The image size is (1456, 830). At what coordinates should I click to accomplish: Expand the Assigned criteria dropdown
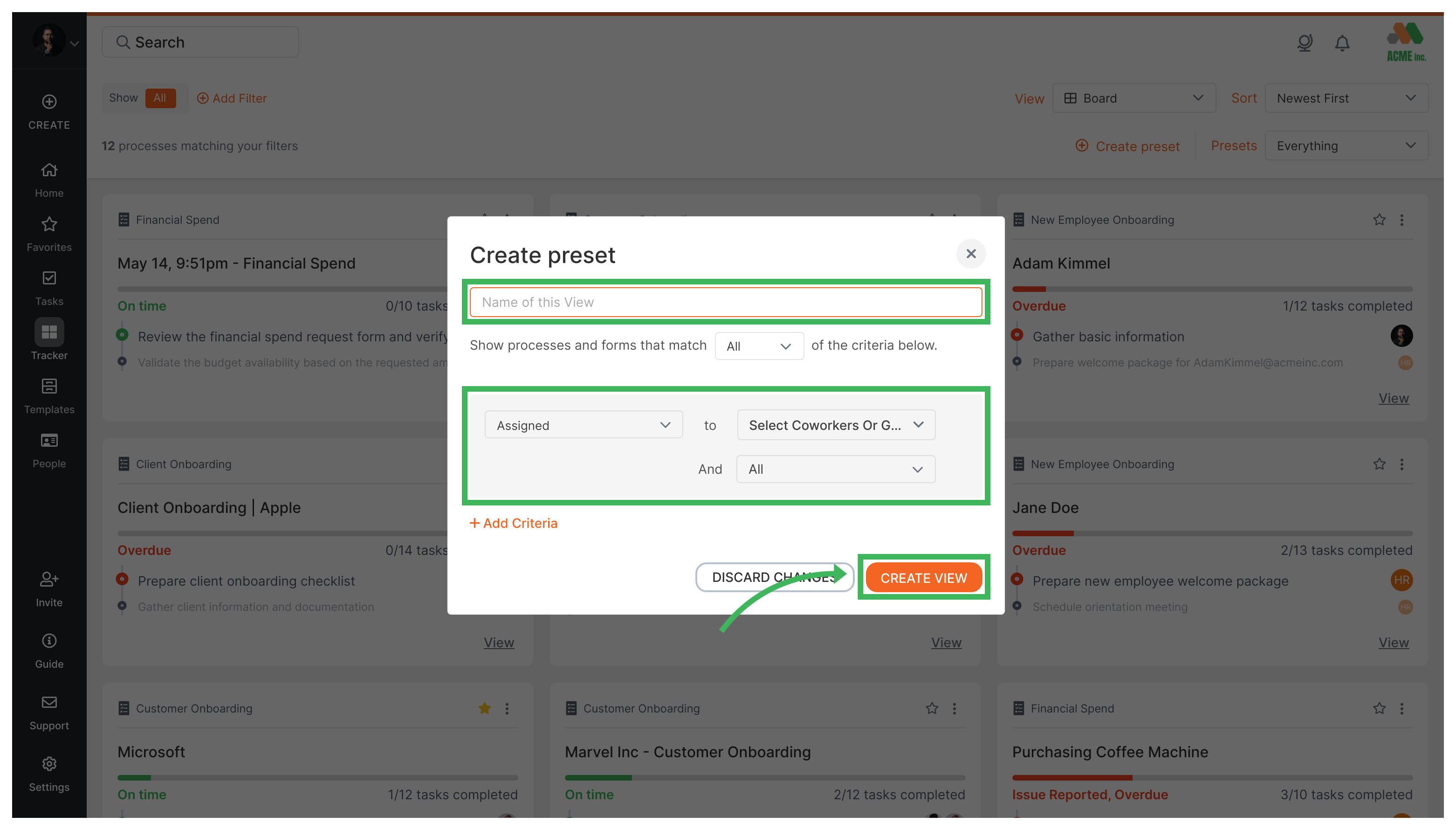tap(584, 425)
